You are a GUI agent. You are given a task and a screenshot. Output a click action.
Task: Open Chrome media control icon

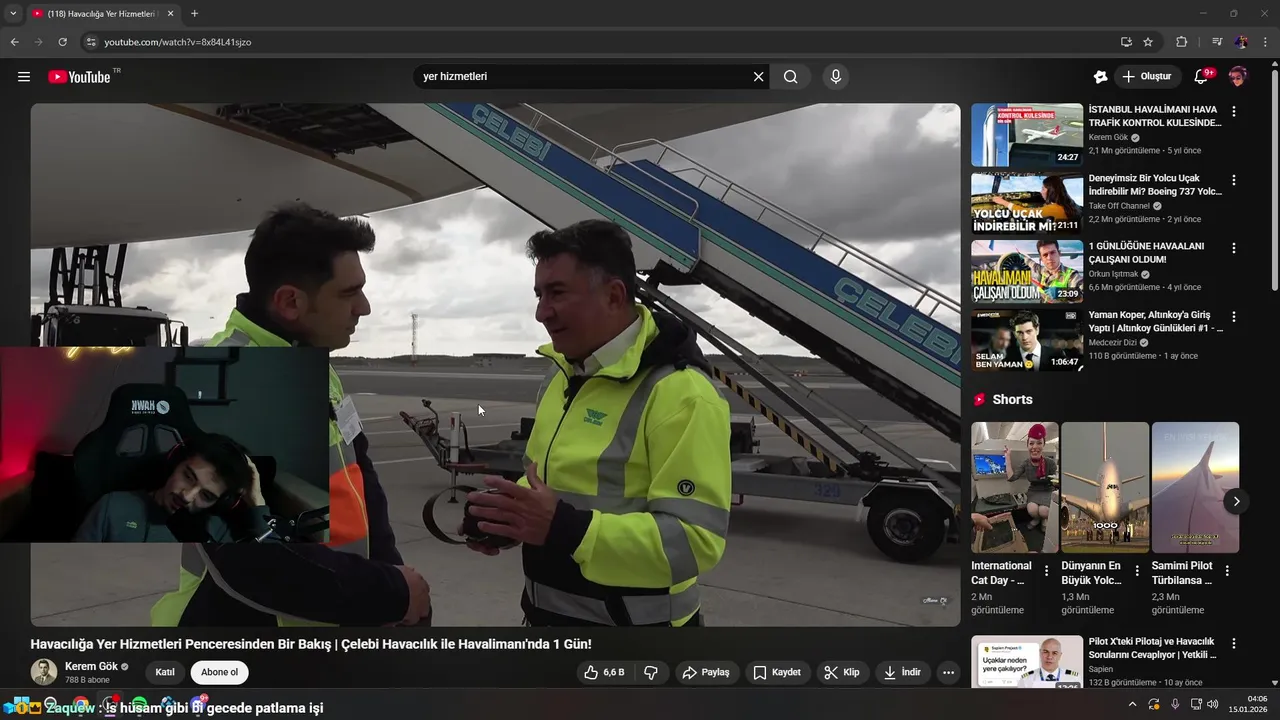tap(1217, 42)
